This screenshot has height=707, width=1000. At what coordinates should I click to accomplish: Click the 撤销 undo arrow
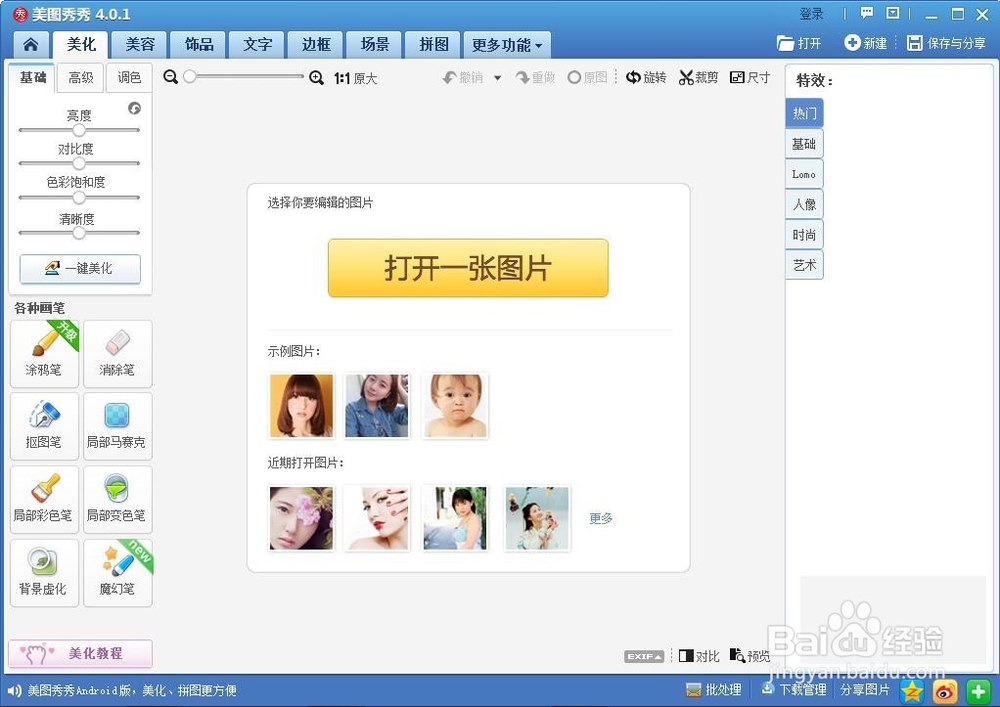[463, 78]
